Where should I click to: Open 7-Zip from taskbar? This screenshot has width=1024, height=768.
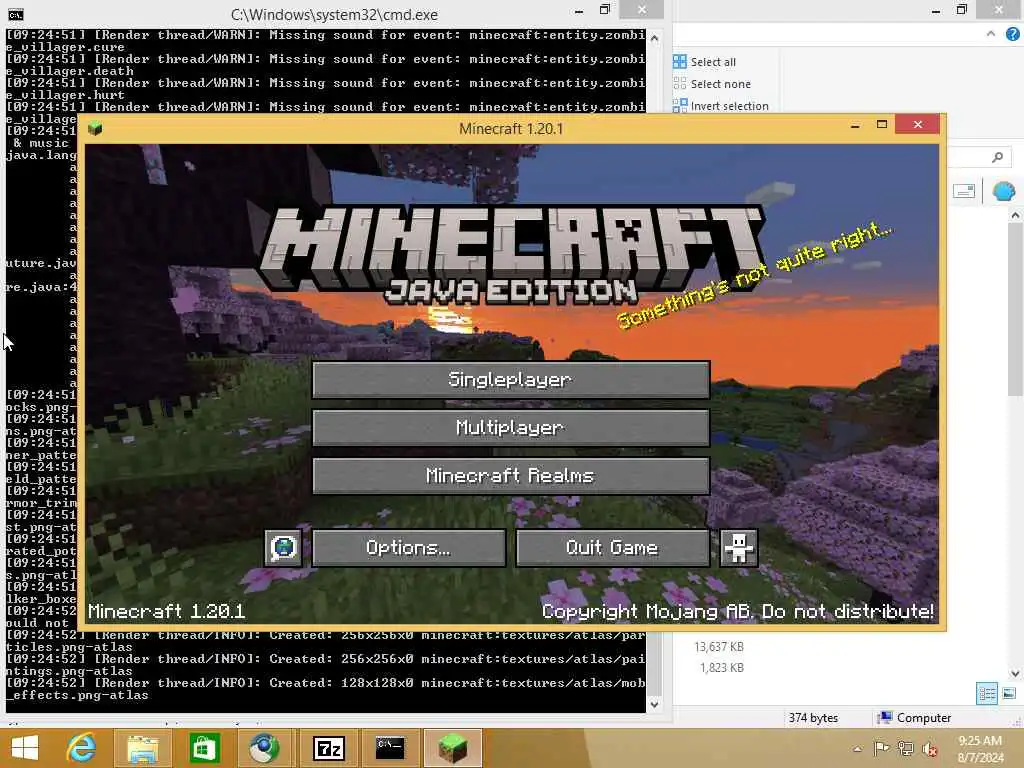point(329,748)
